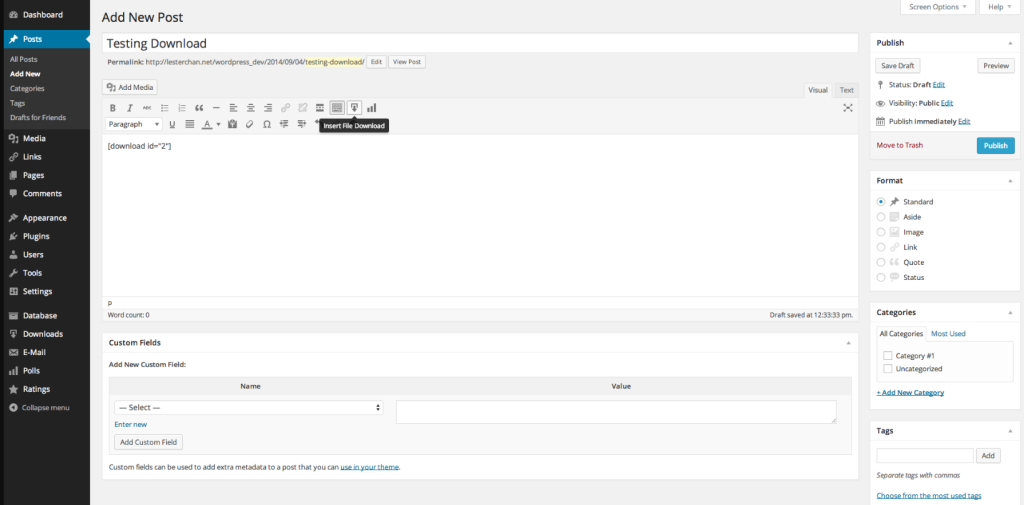
Task: Click the Add Custom Field button
Action: (149, 442)
